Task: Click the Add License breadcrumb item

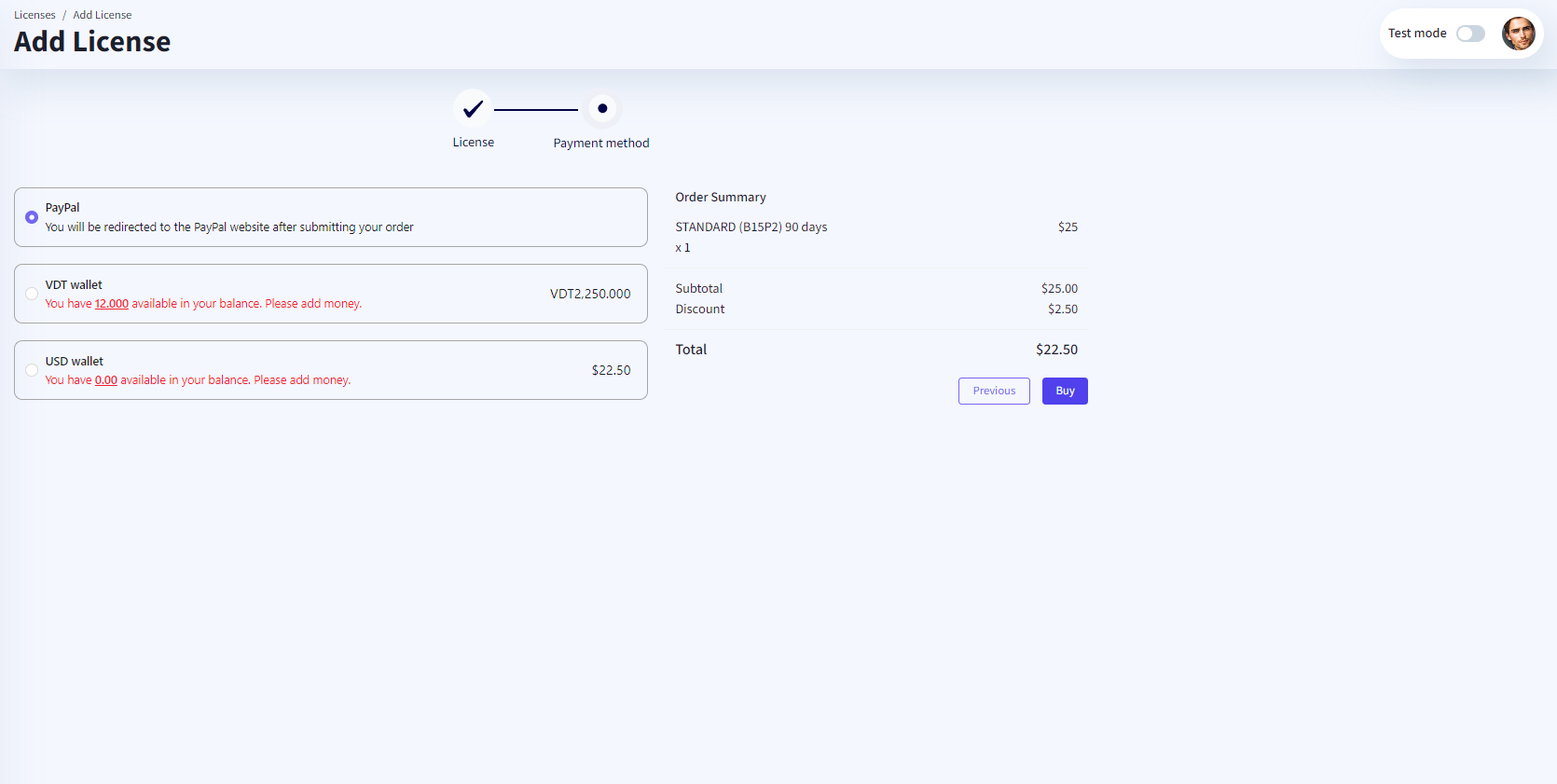Action: coord(103,15)
